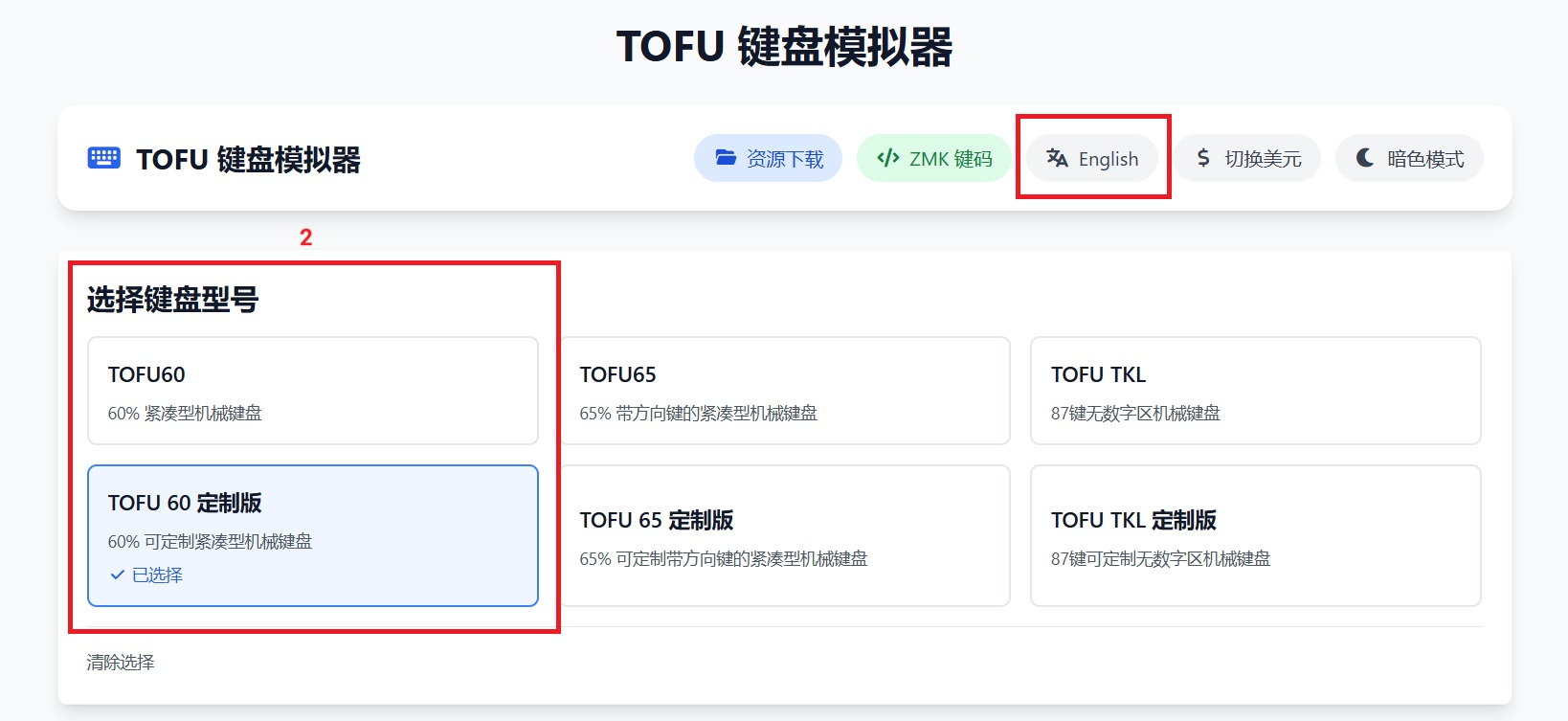Toggle currency with 切换美元
Viewport: 1568px width, 721px height.
coord(1247,158)
